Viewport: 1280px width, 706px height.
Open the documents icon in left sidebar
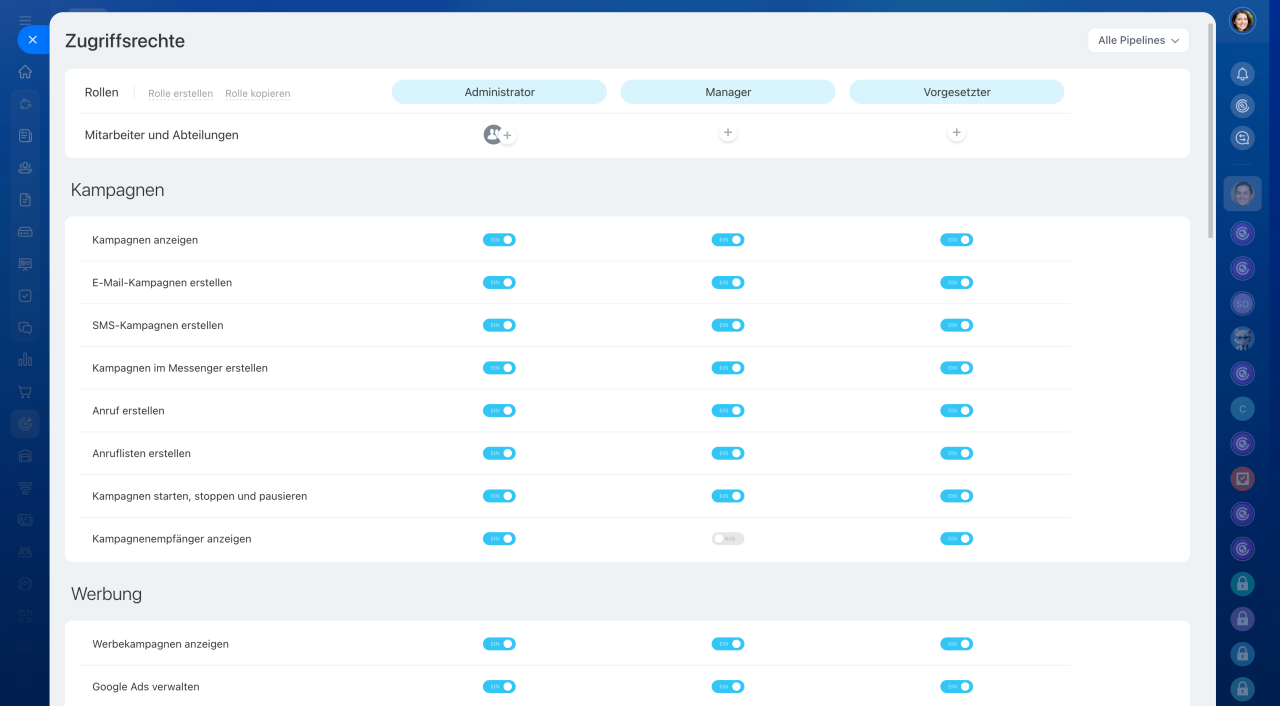point(25,200)
